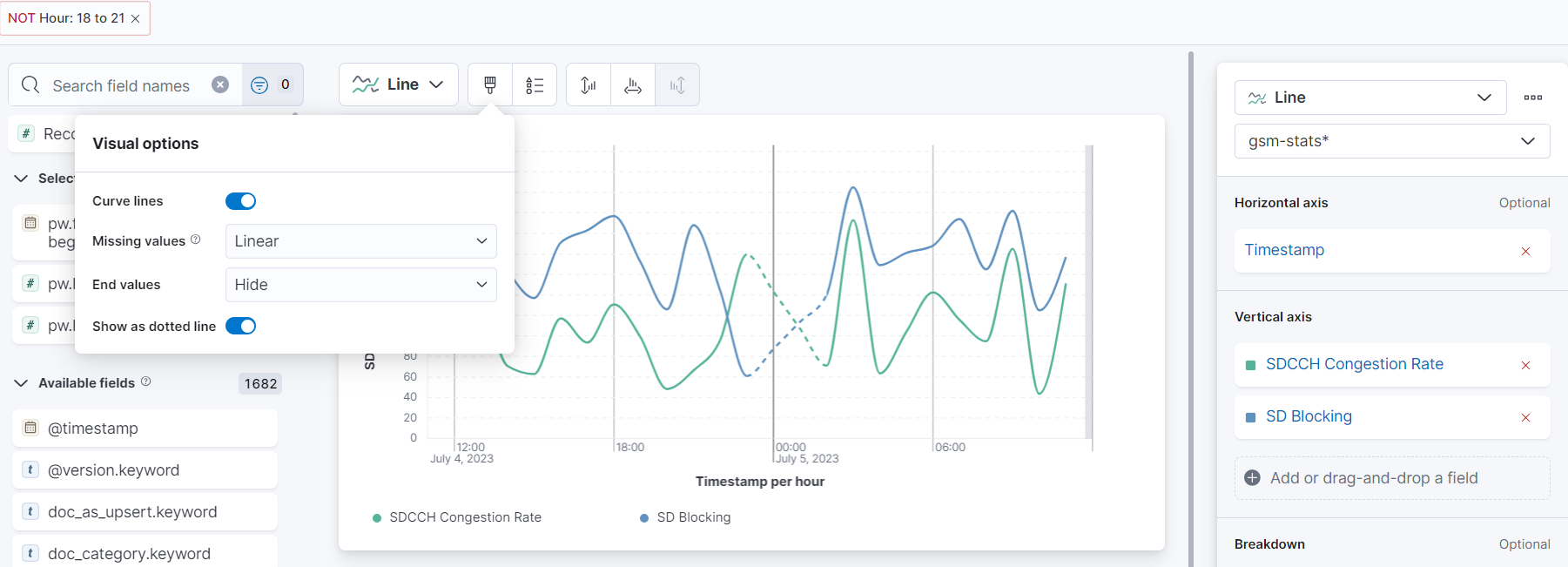
Task: Open the layer options ellipsis menu
Action: click(x=1533, y=98)
